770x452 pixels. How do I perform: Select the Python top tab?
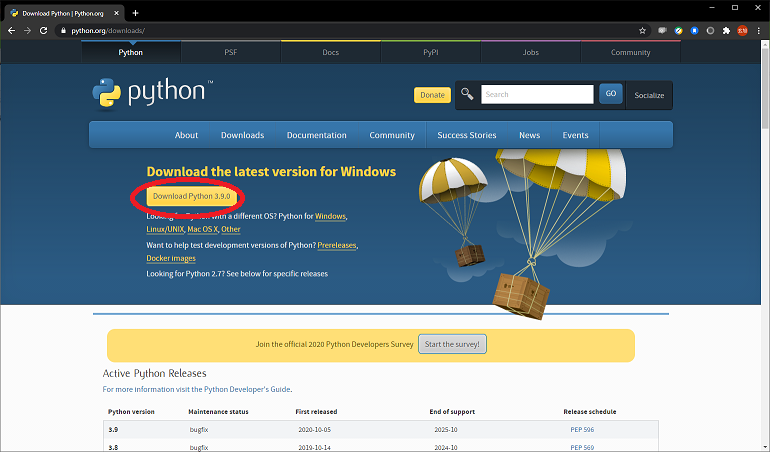click(x=131, y=52)
